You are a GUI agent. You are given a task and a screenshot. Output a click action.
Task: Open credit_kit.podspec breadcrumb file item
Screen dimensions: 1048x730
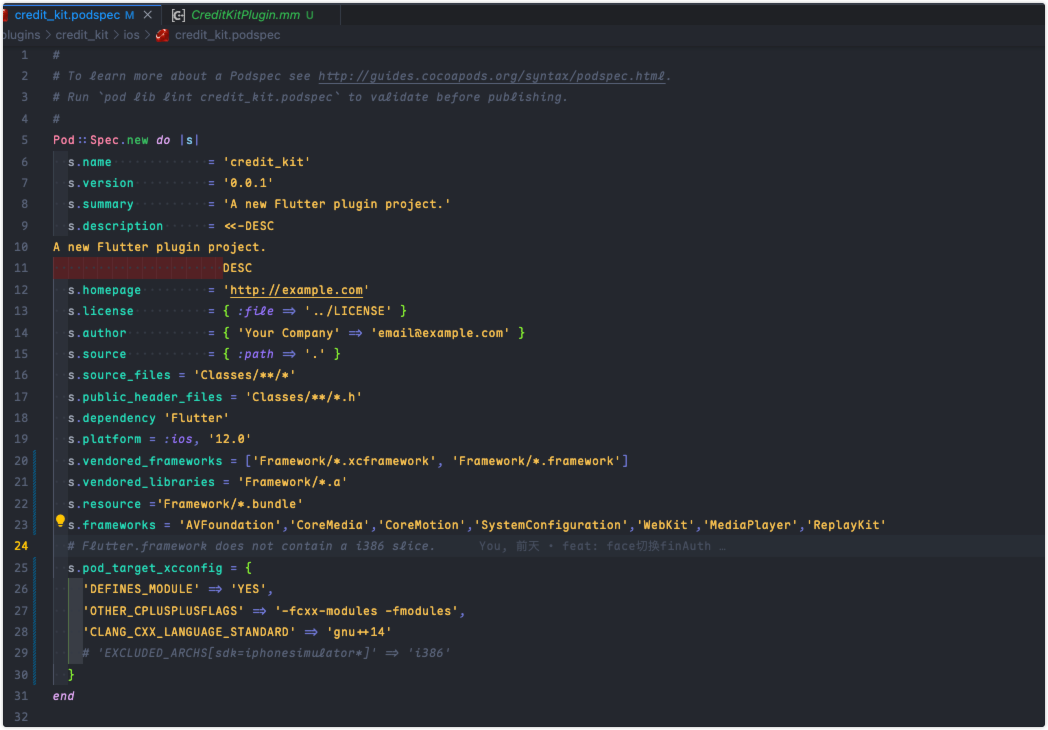point(227,35)
